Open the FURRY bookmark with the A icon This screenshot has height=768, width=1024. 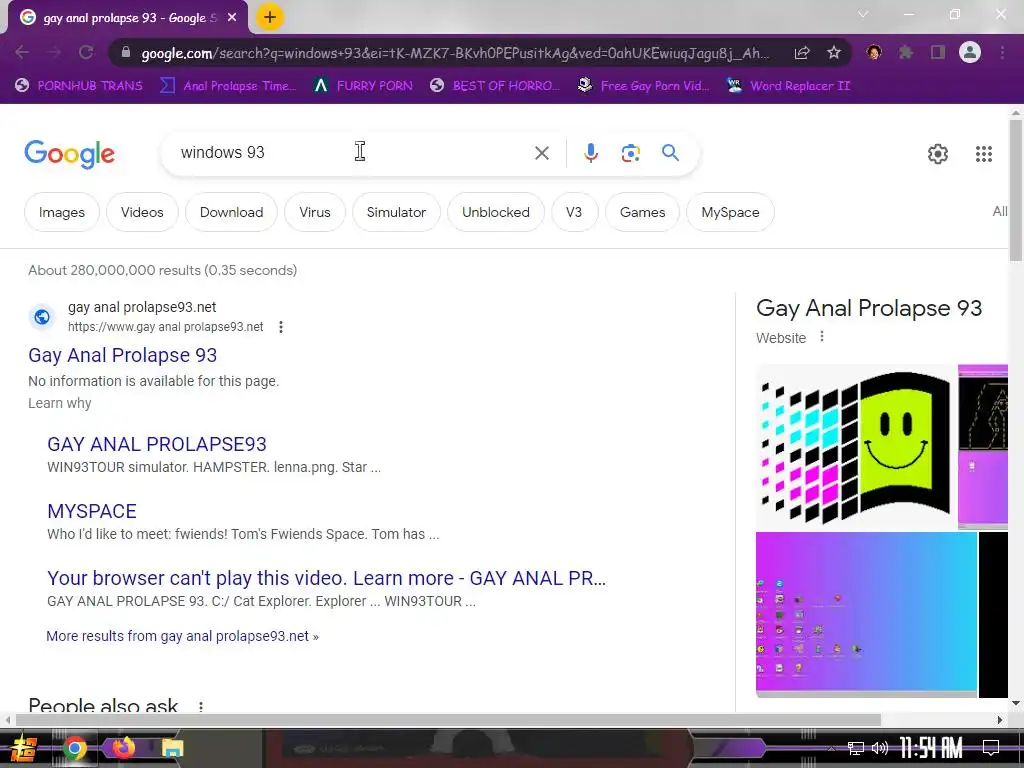[363, 86]
